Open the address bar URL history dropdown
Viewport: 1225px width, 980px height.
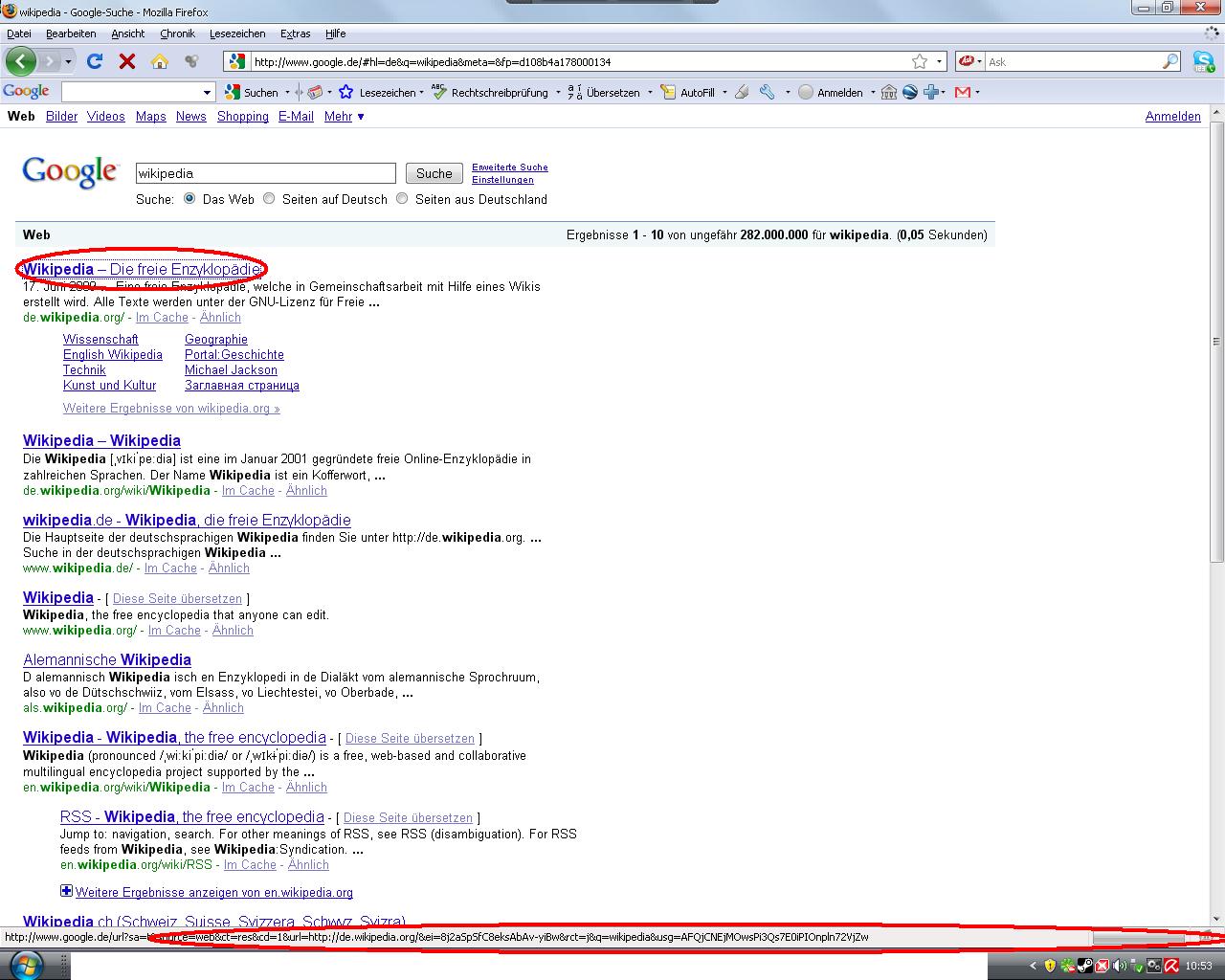[939, 61]
